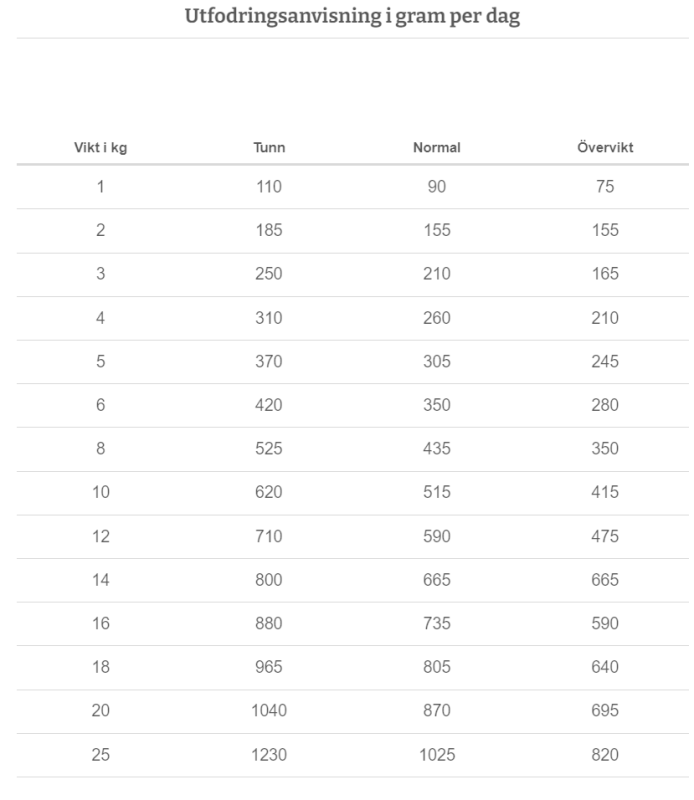Select the "Tunn" column header
The image size is (694, 800).
[x=269, y=148]
